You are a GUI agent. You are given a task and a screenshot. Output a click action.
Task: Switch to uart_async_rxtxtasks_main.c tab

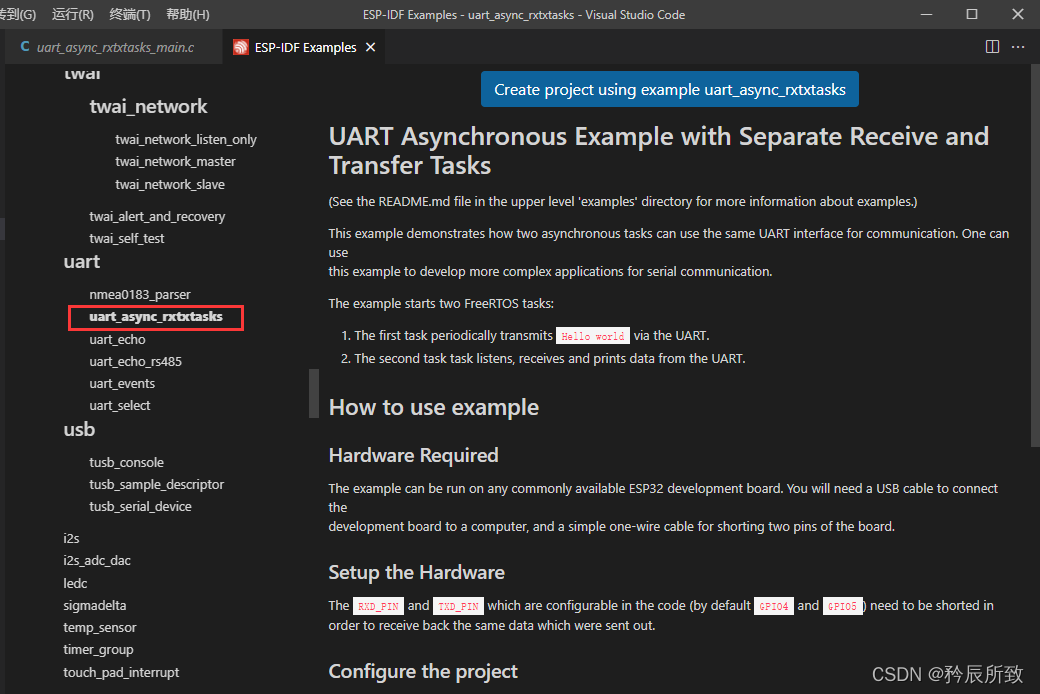[115, 47]
